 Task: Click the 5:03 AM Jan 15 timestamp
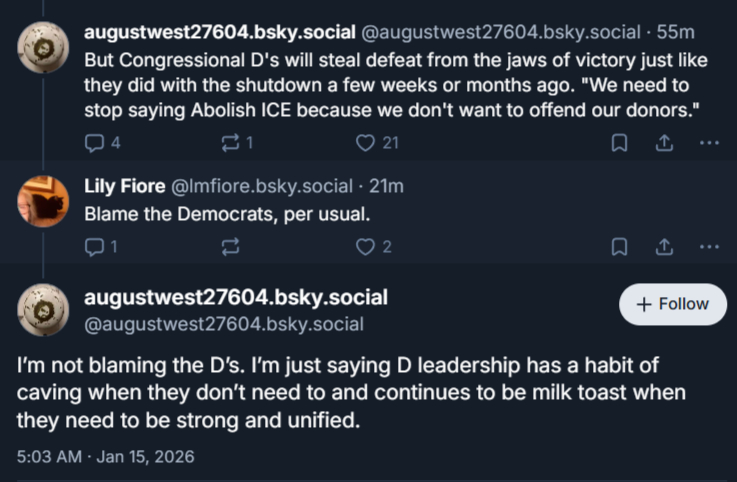click(x=106, y=456)
